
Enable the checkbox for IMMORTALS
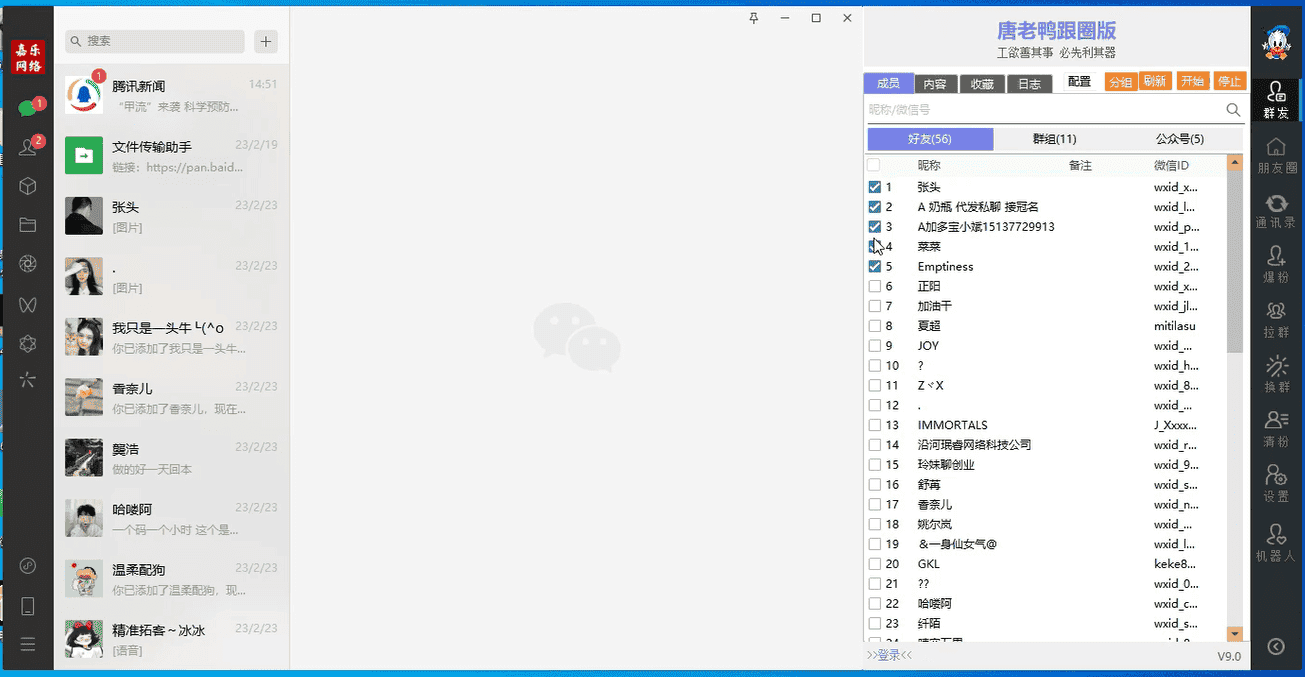pyautogui.click(x=874, y=425)
